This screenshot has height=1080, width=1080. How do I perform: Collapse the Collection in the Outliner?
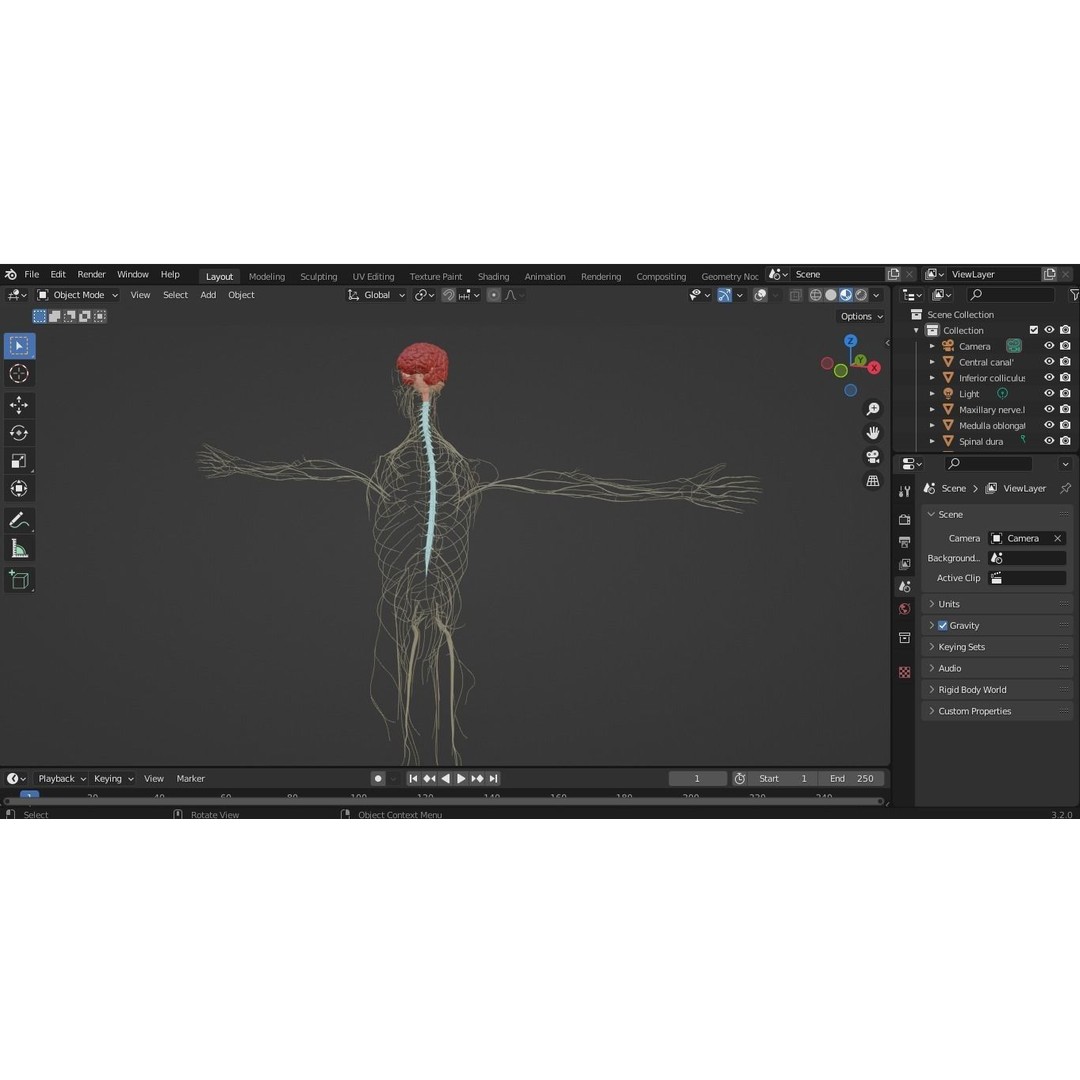915,330
